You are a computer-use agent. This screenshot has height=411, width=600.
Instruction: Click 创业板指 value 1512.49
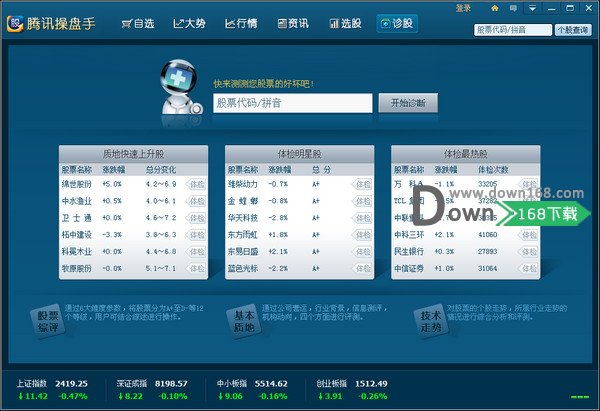371,383
